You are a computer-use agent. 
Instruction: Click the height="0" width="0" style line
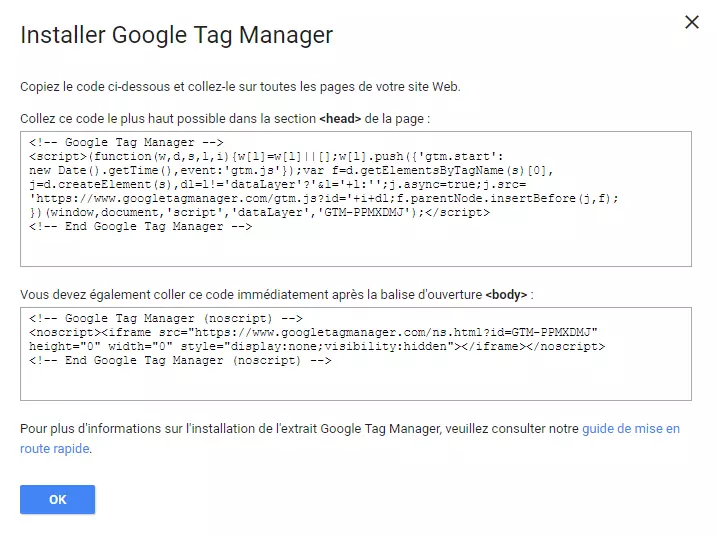point(317,346)
